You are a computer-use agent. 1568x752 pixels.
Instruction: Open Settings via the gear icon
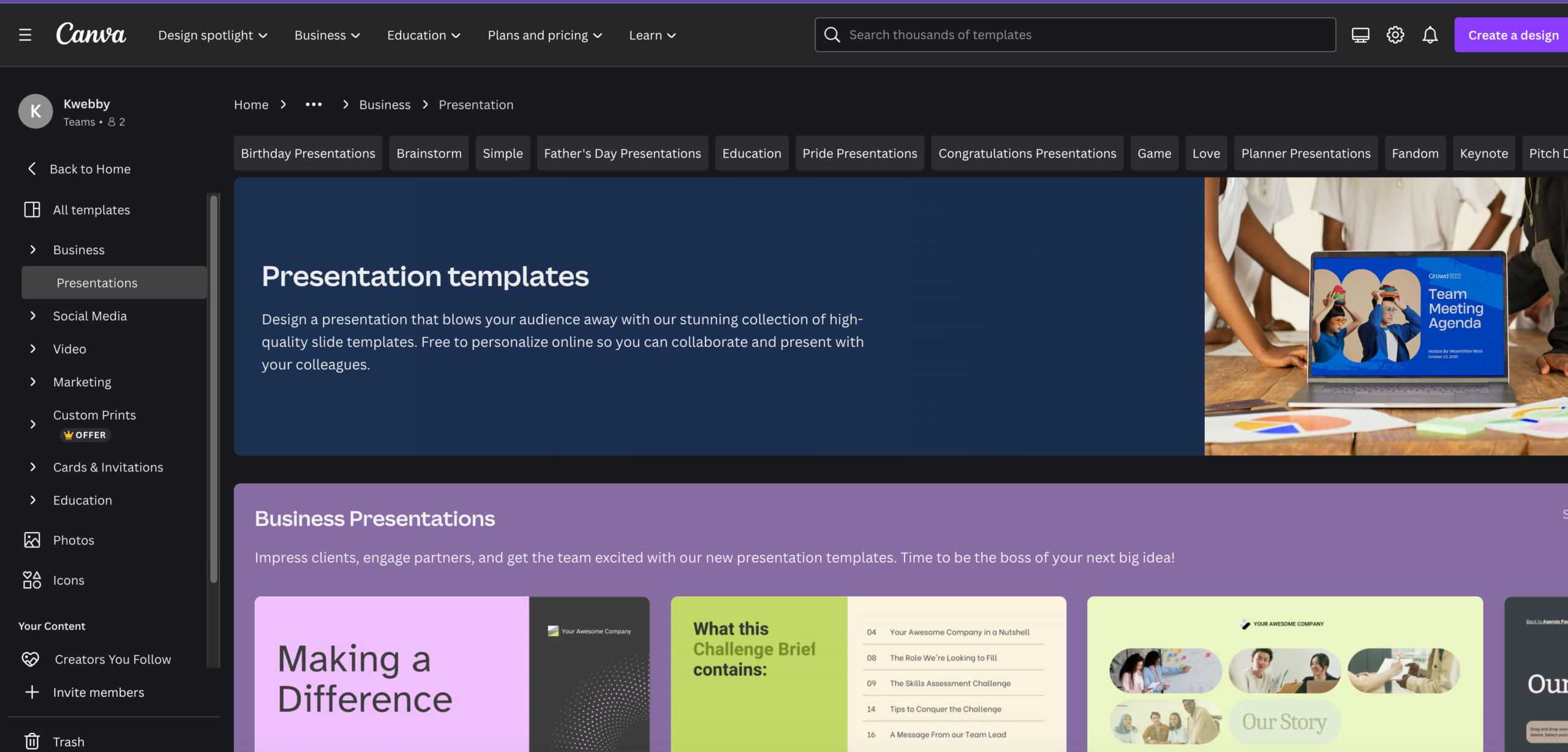click(x=1395, y=34)
